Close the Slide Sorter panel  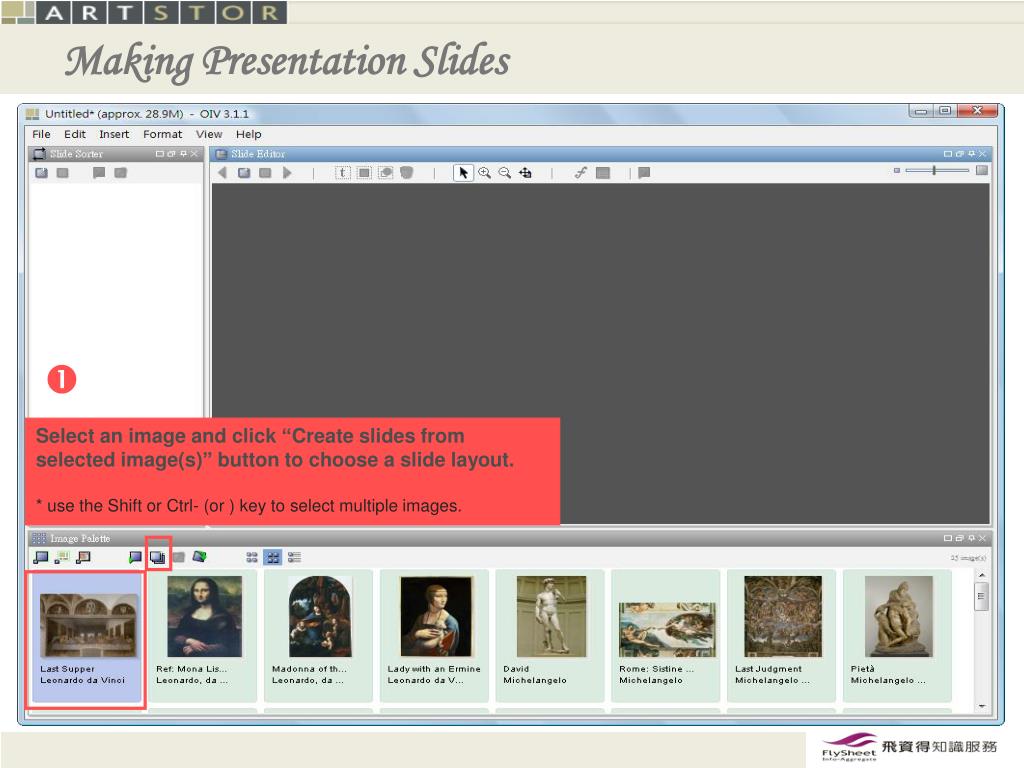click(194, 154)
